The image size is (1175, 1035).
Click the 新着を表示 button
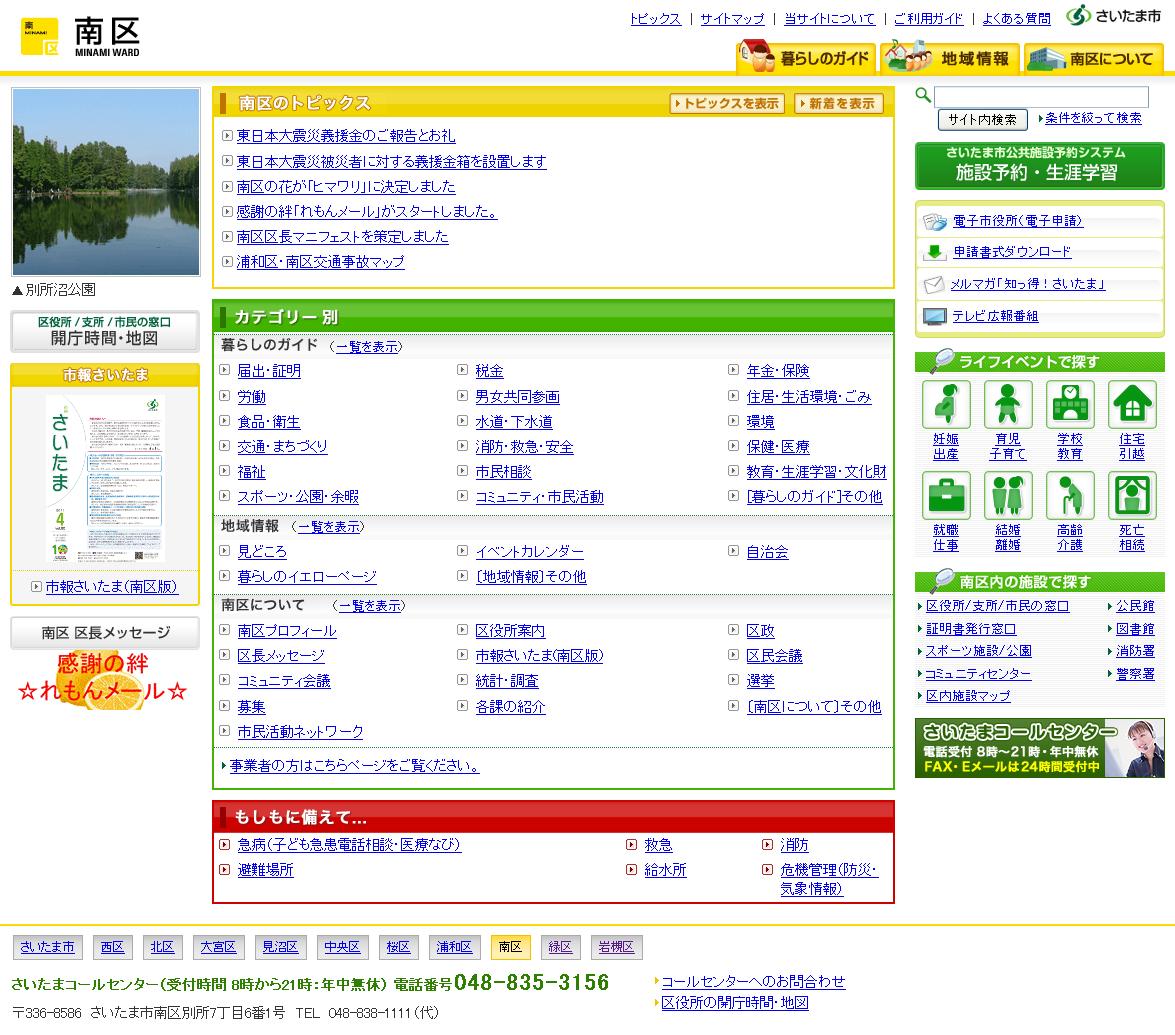[839, 103]
